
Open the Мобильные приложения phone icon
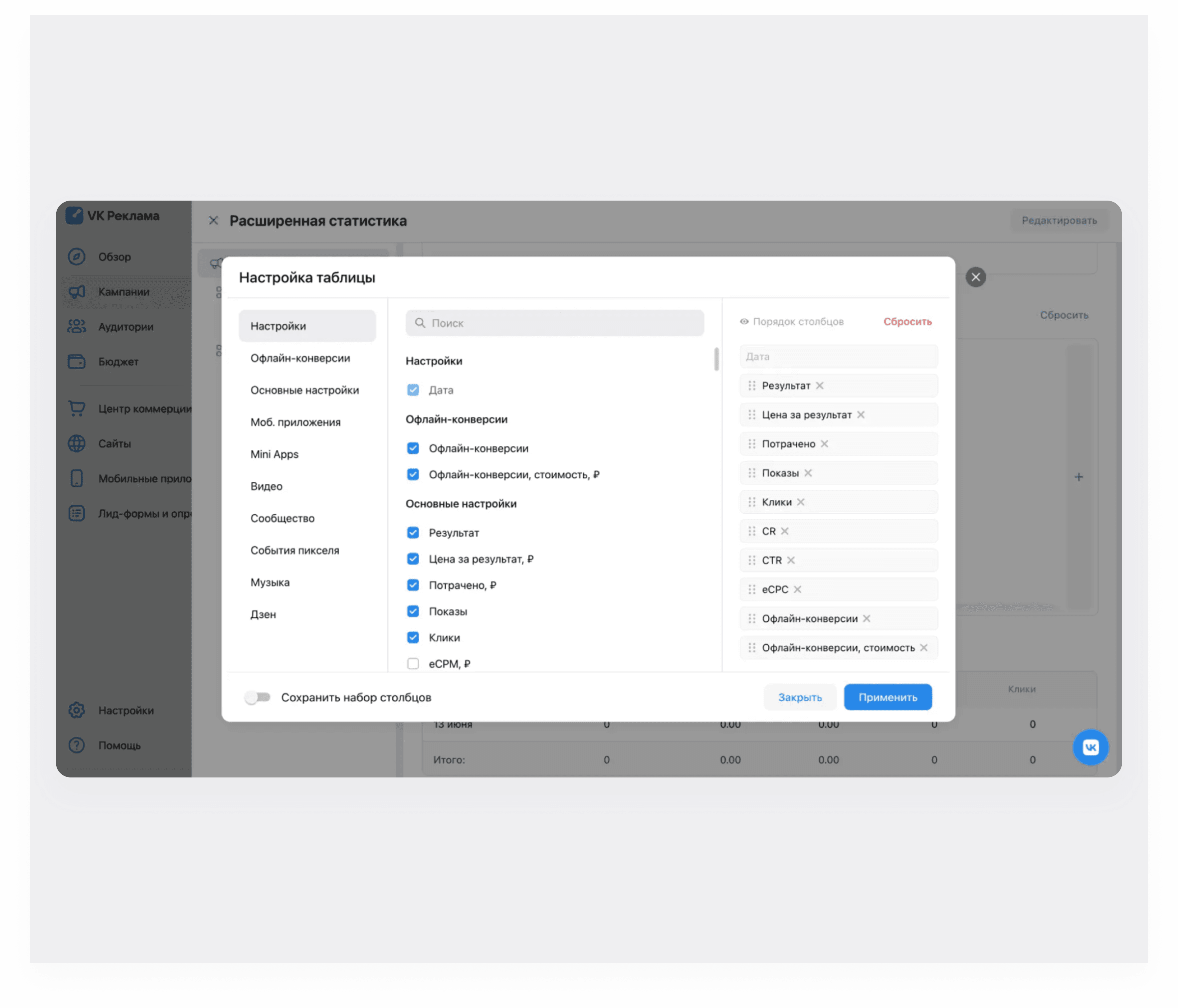click(x=77, y=478)
